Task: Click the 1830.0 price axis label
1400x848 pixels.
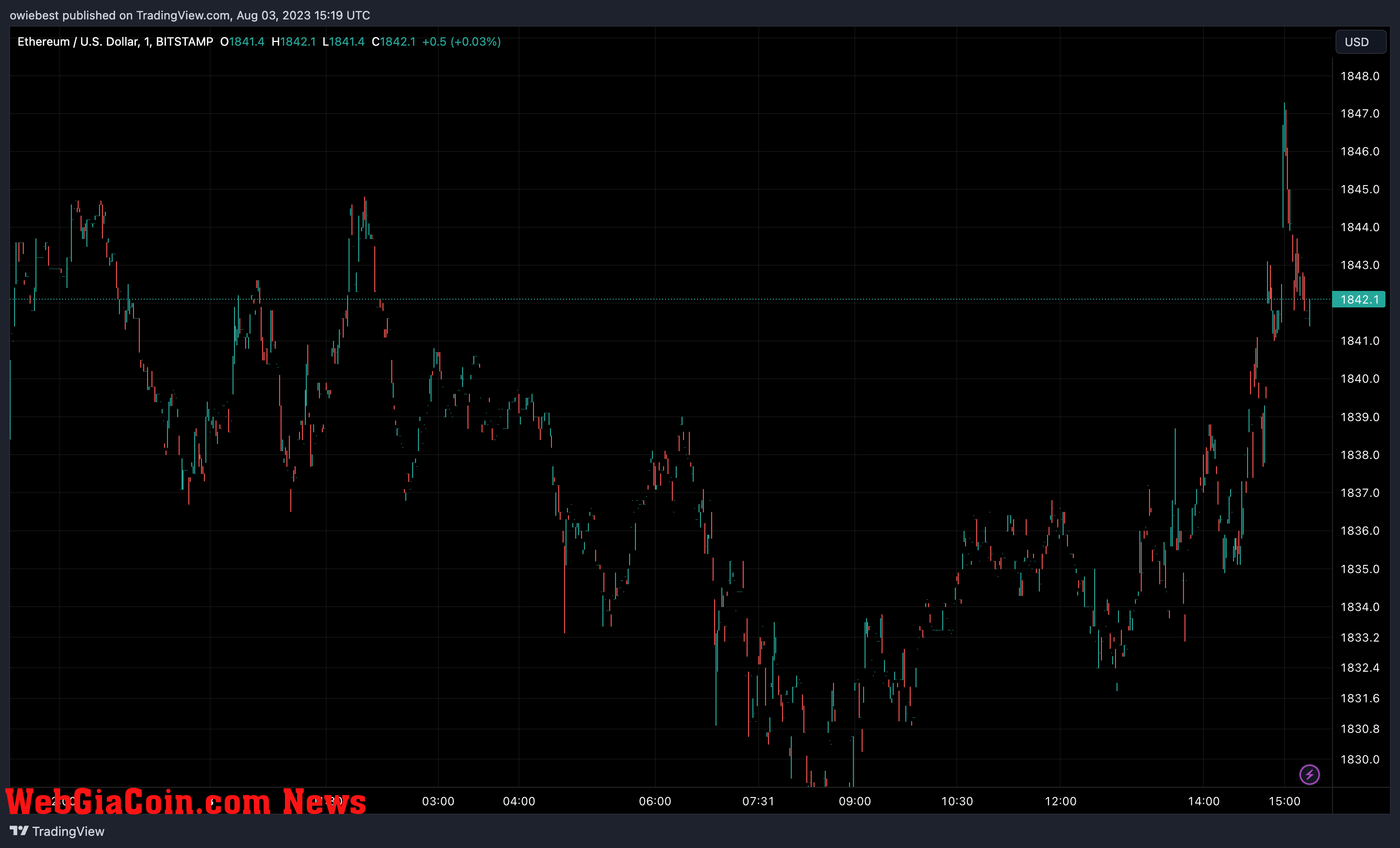Action: pyautogui.click(x=1360, y=759)
